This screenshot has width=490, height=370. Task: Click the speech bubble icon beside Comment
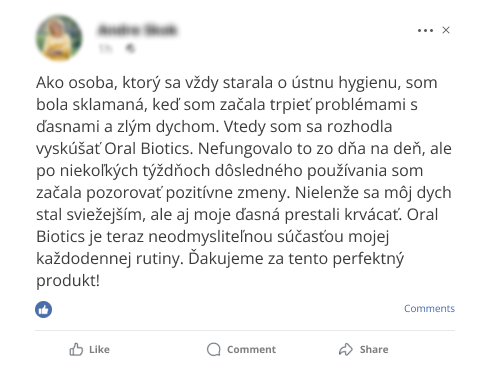pyautogui.click(x=214, y=349)
